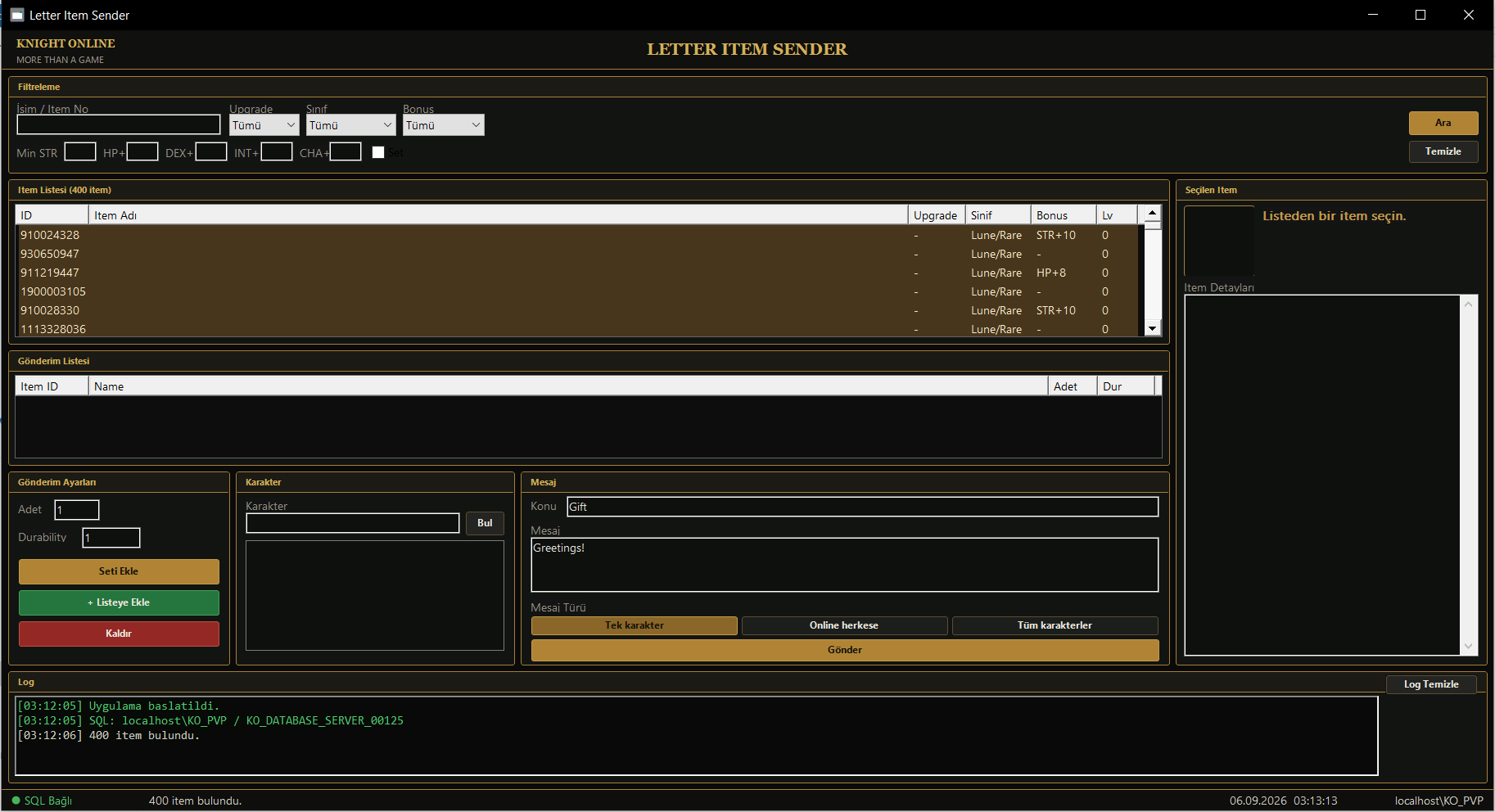The height and width of the screenshot is (812, 1495).
Task: Click inside the Item Detayları text box
Action: [1323, 475]
